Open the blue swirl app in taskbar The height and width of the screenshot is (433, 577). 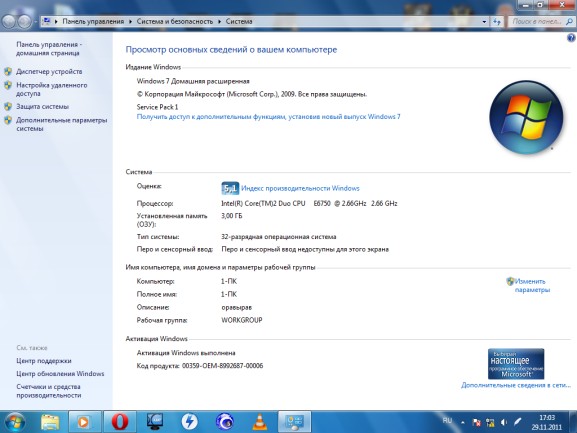(224, 422)
